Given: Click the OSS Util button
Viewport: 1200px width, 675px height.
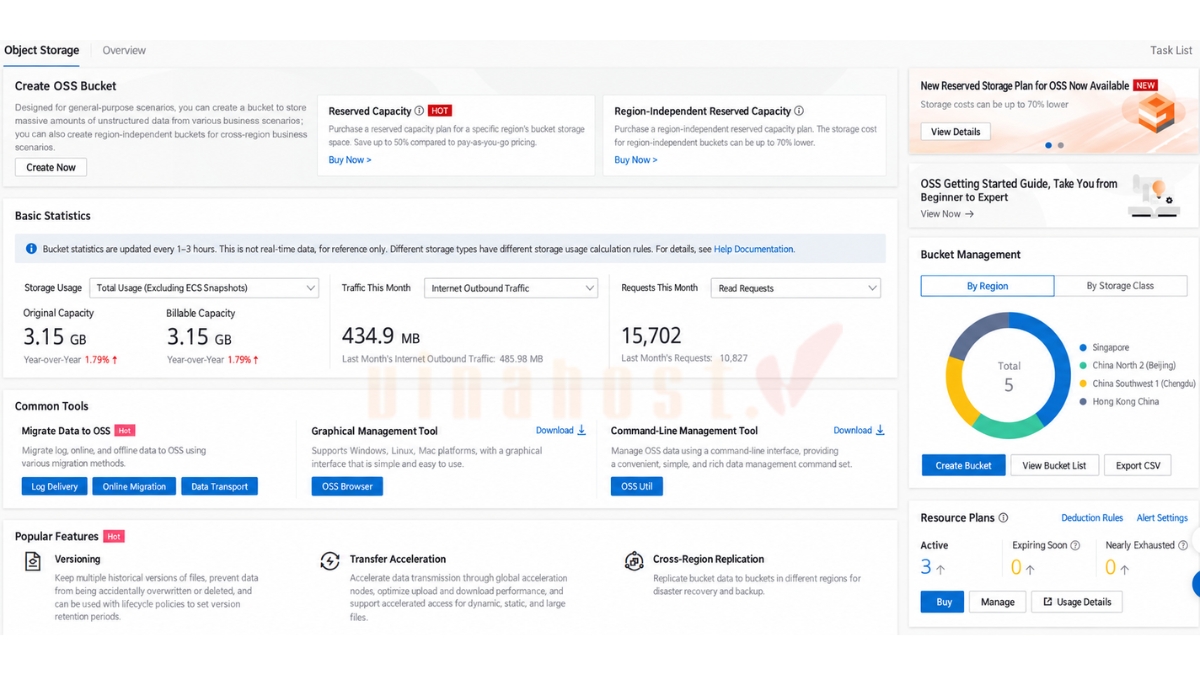Looking at the screenshot, I should [637, 486].
